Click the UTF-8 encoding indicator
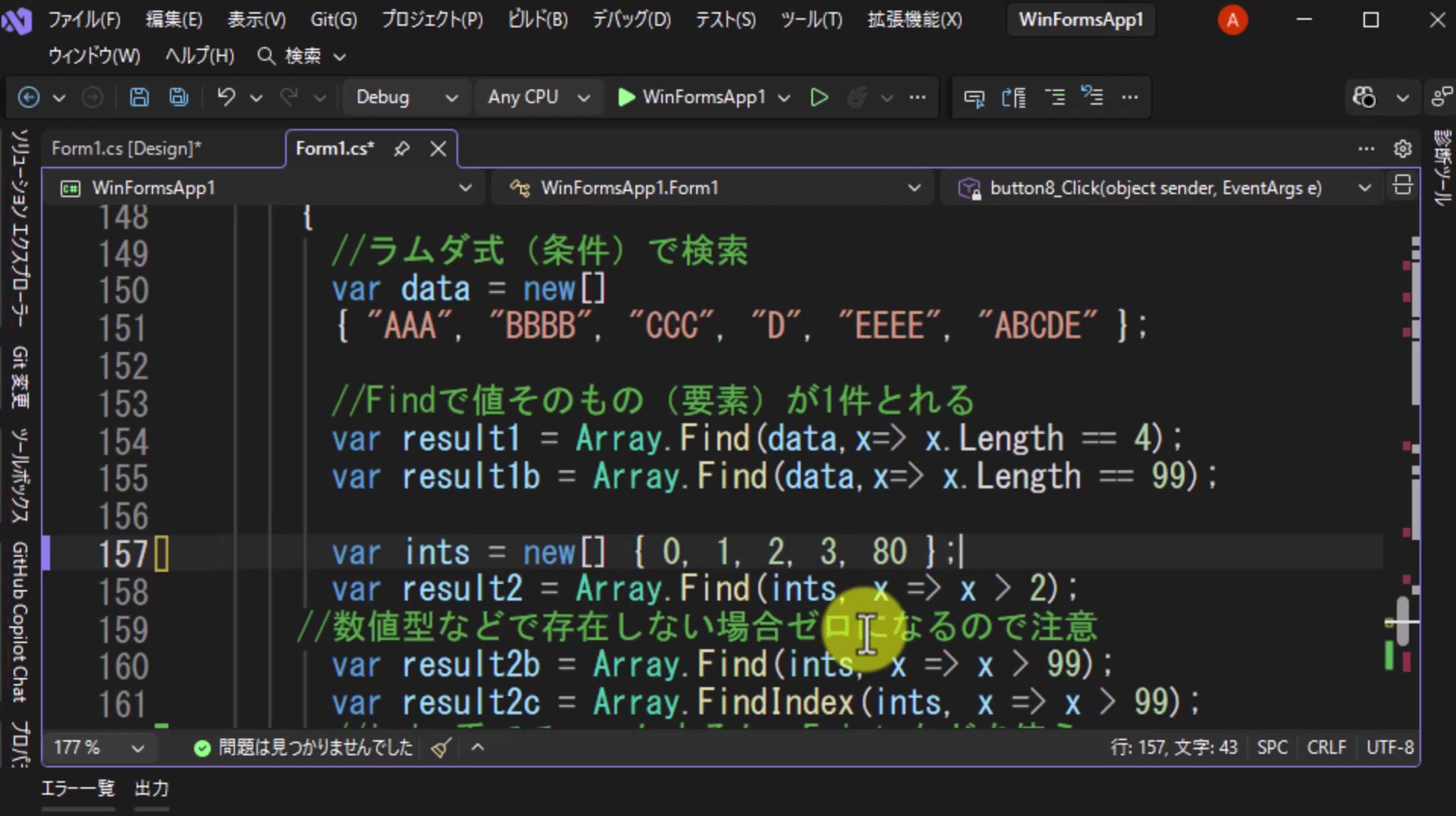Viewport: 1456px width, 816px height. [1389, 748]
